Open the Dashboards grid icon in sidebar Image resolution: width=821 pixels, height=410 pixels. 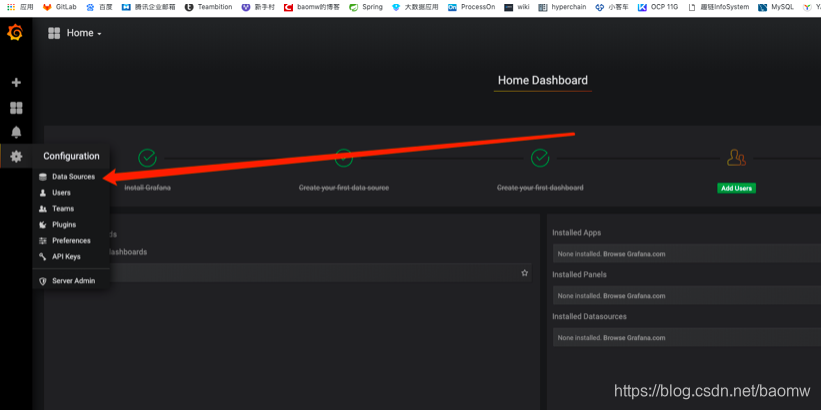[16, 108]
